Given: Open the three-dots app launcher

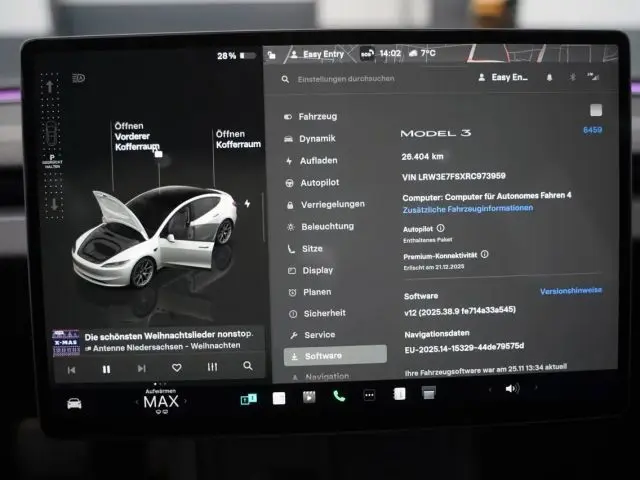Looking at the screenshot, I should click(x=369, y=395).
